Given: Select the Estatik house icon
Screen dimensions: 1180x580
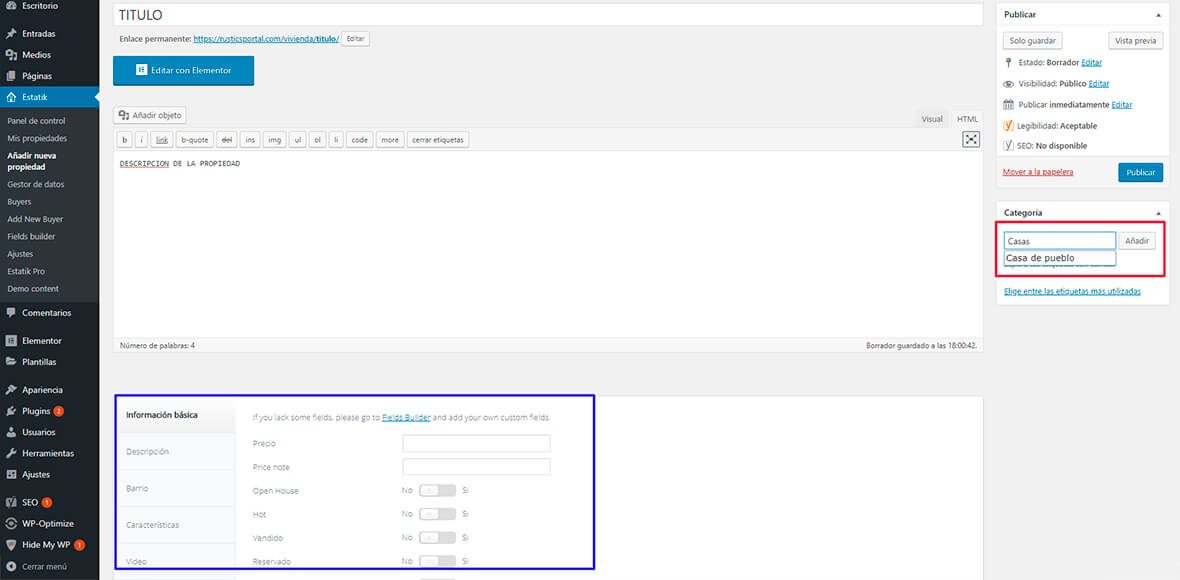Looking at the screenshot, I should coord(11,97).
